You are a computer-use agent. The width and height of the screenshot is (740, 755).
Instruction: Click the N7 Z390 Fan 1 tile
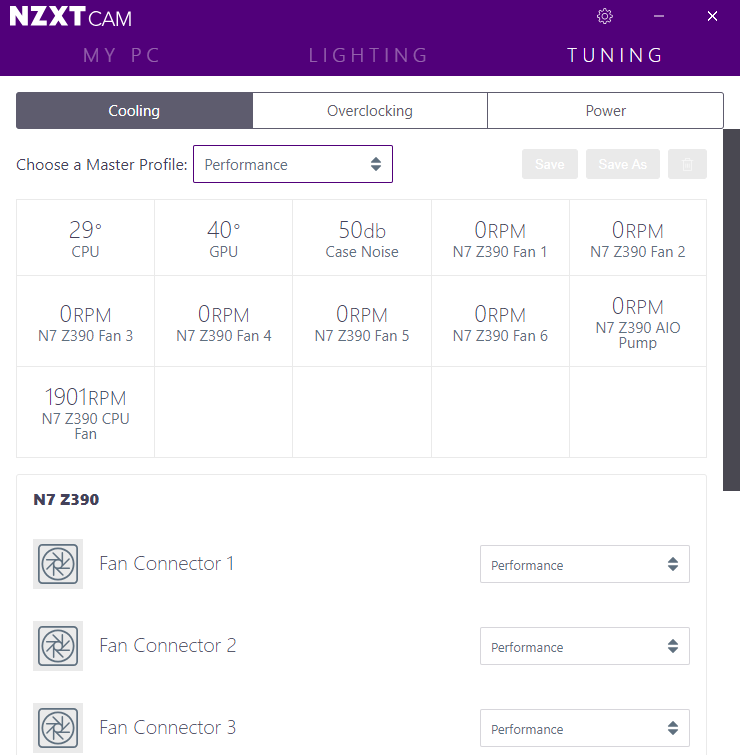[500, 238]
